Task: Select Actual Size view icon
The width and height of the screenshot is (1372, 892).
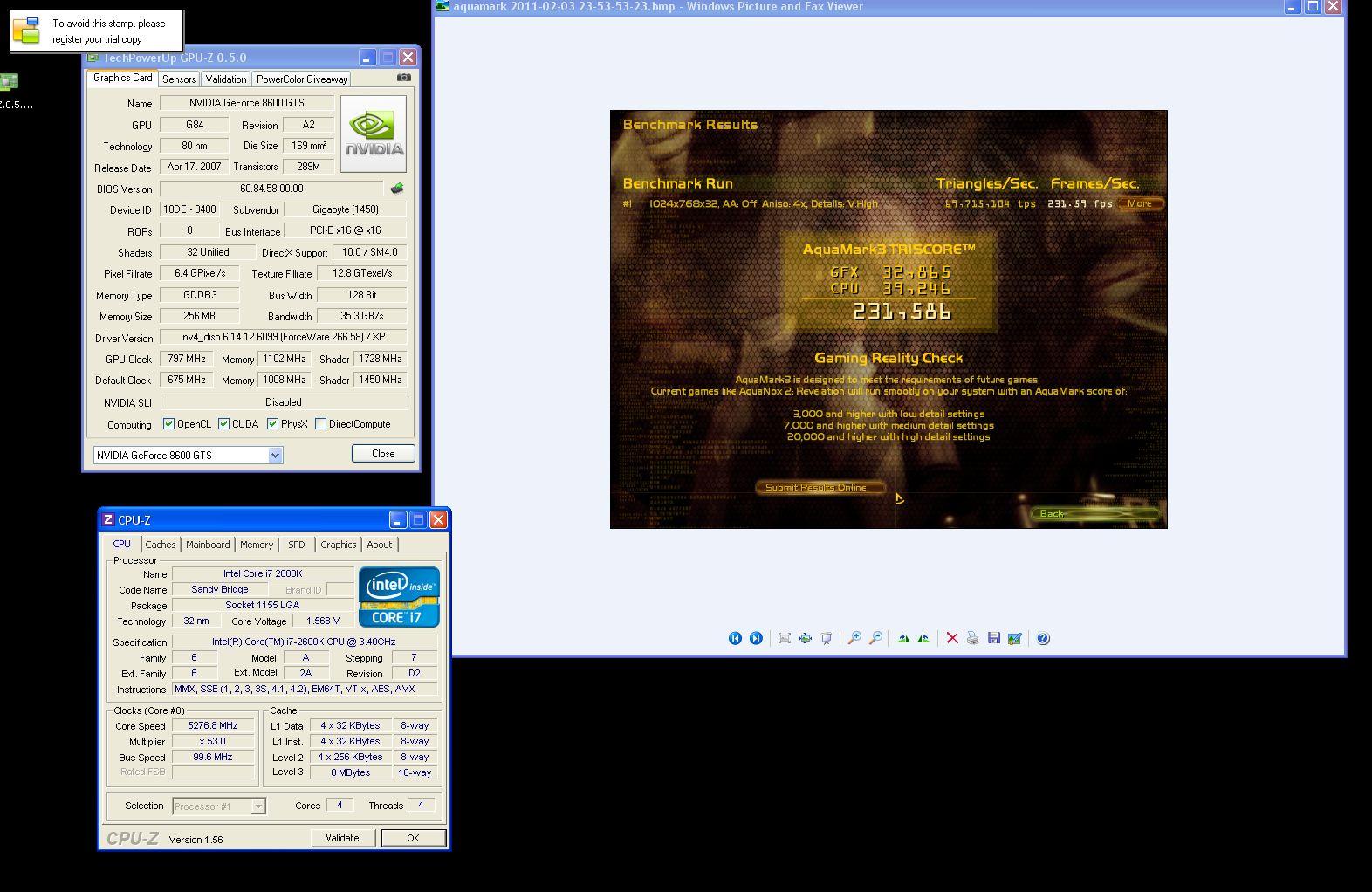Action: [x=805, y=638]
